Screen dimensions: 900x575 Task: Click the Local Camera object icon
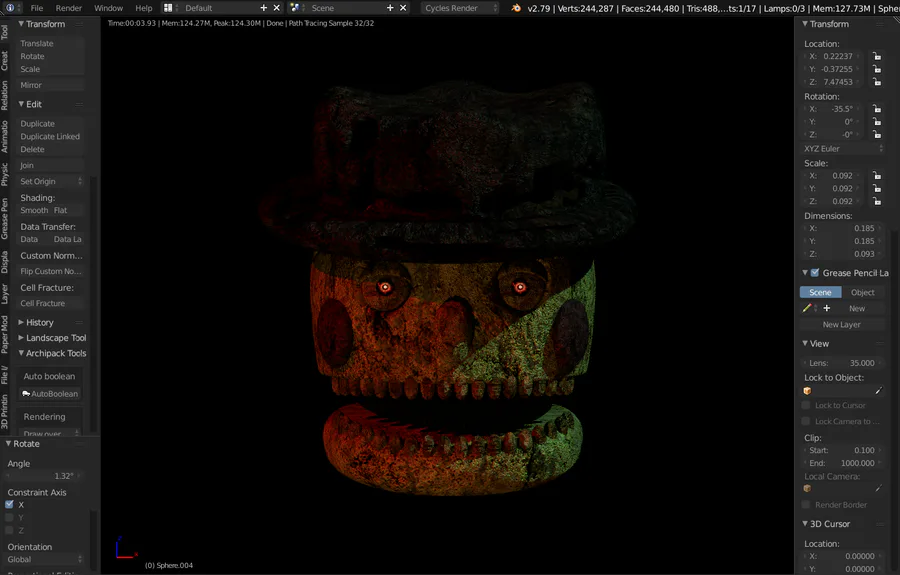click(808, 488)
